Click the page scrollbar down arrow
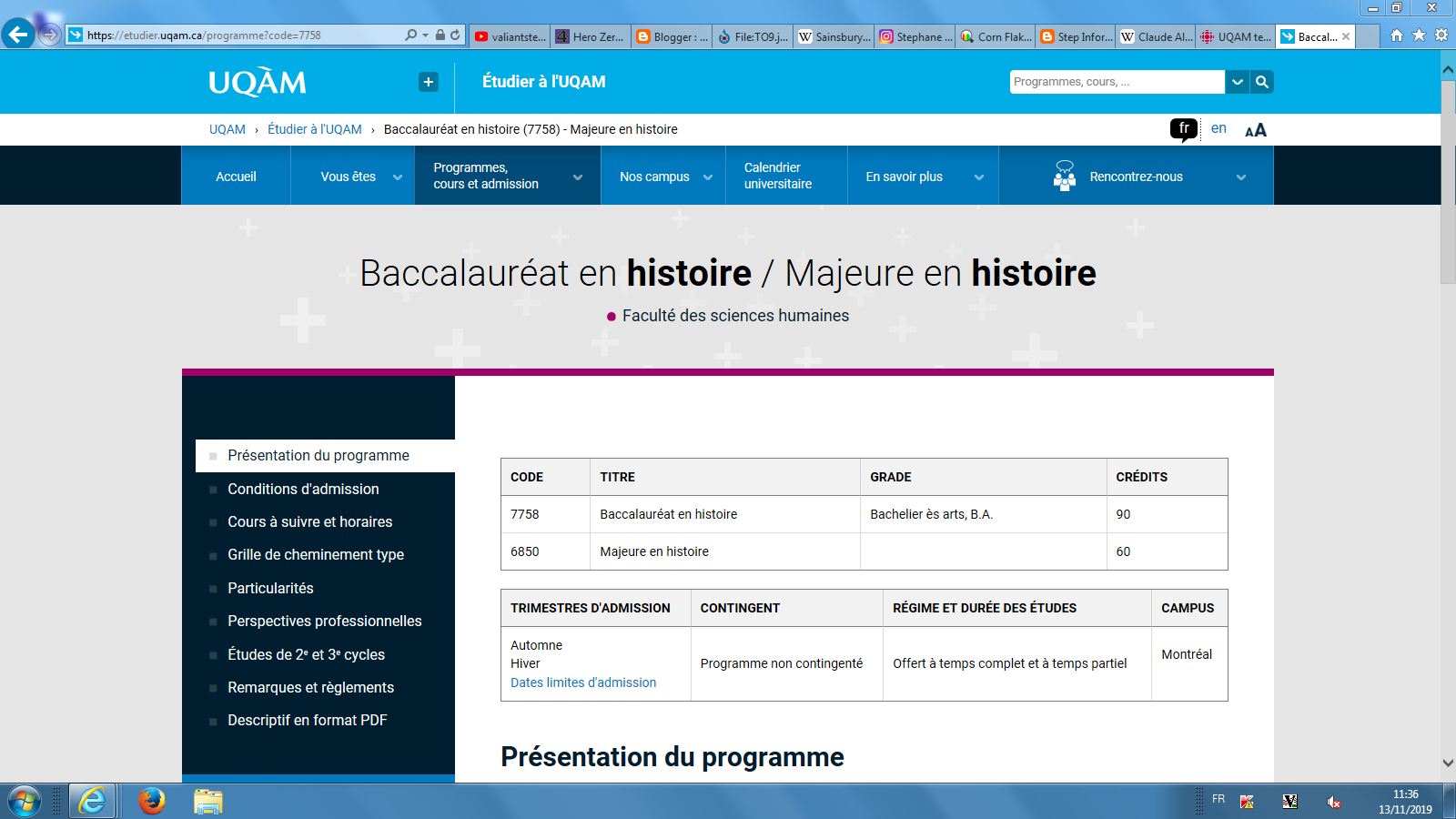 pos(1448,763)
